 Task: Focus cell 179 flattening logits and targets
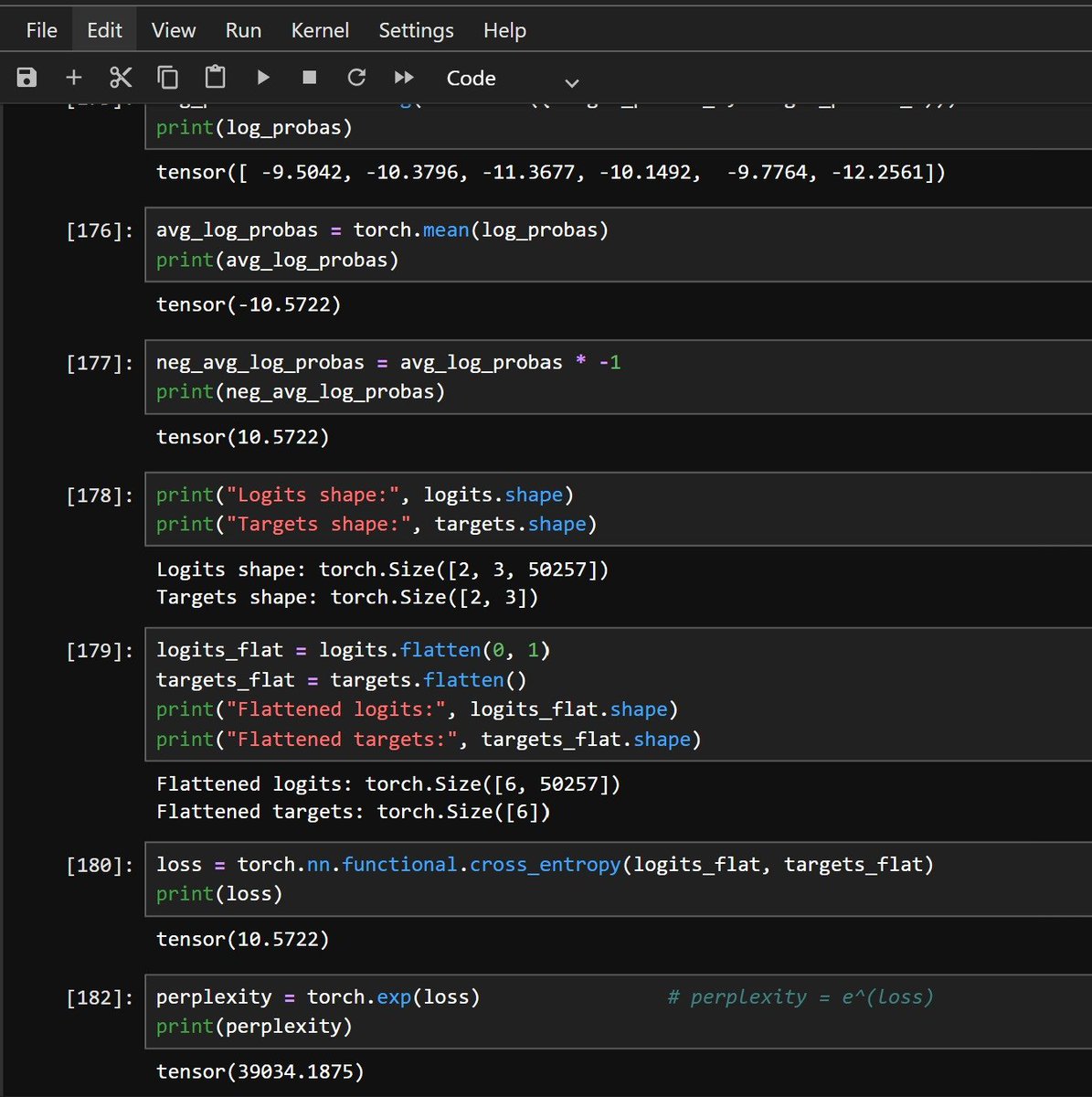(x=619, y=694)
